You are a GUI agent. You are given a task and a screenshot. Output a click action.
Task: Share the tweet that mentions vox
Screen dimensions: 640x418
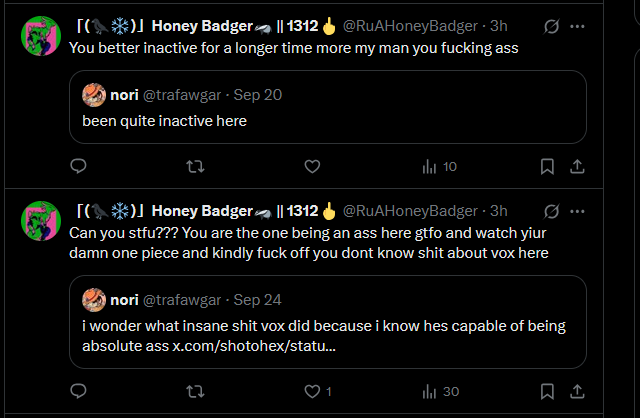(577, 391)
